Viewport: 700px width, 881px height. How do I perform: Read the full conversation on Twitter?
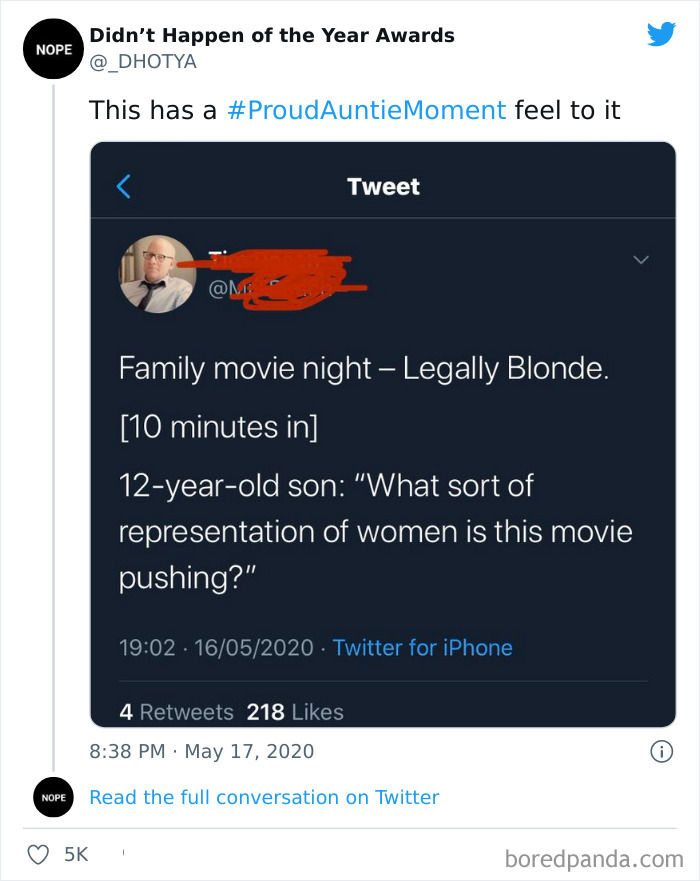[x=263, y=797]
